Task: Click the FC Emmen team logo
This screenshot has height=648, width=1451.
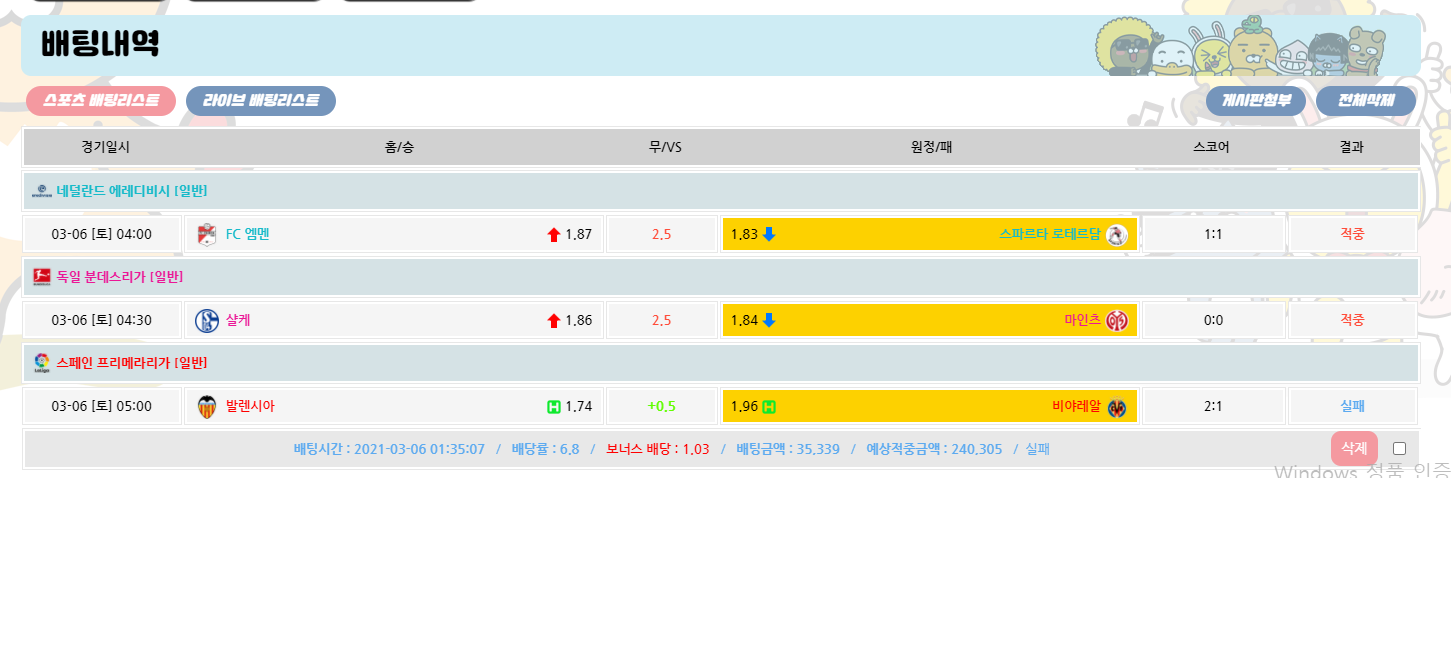Action: (x=207, y=235)
